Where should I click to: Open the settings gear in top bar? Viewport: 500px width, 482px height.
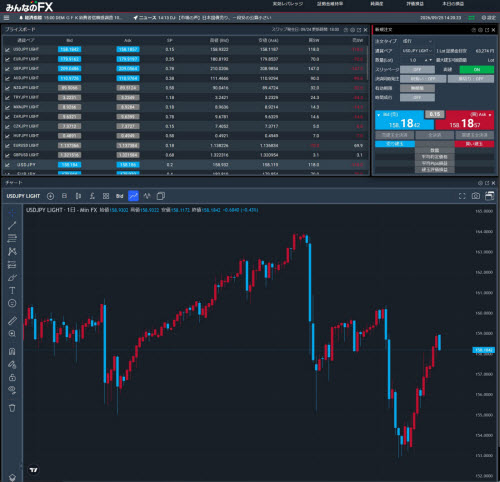pos(488,18)
